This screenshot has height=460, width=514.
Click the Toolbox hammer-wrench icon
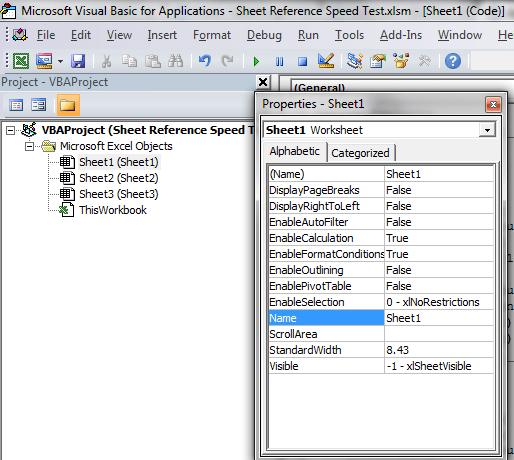pyautogui.click(x=424, y=61)
